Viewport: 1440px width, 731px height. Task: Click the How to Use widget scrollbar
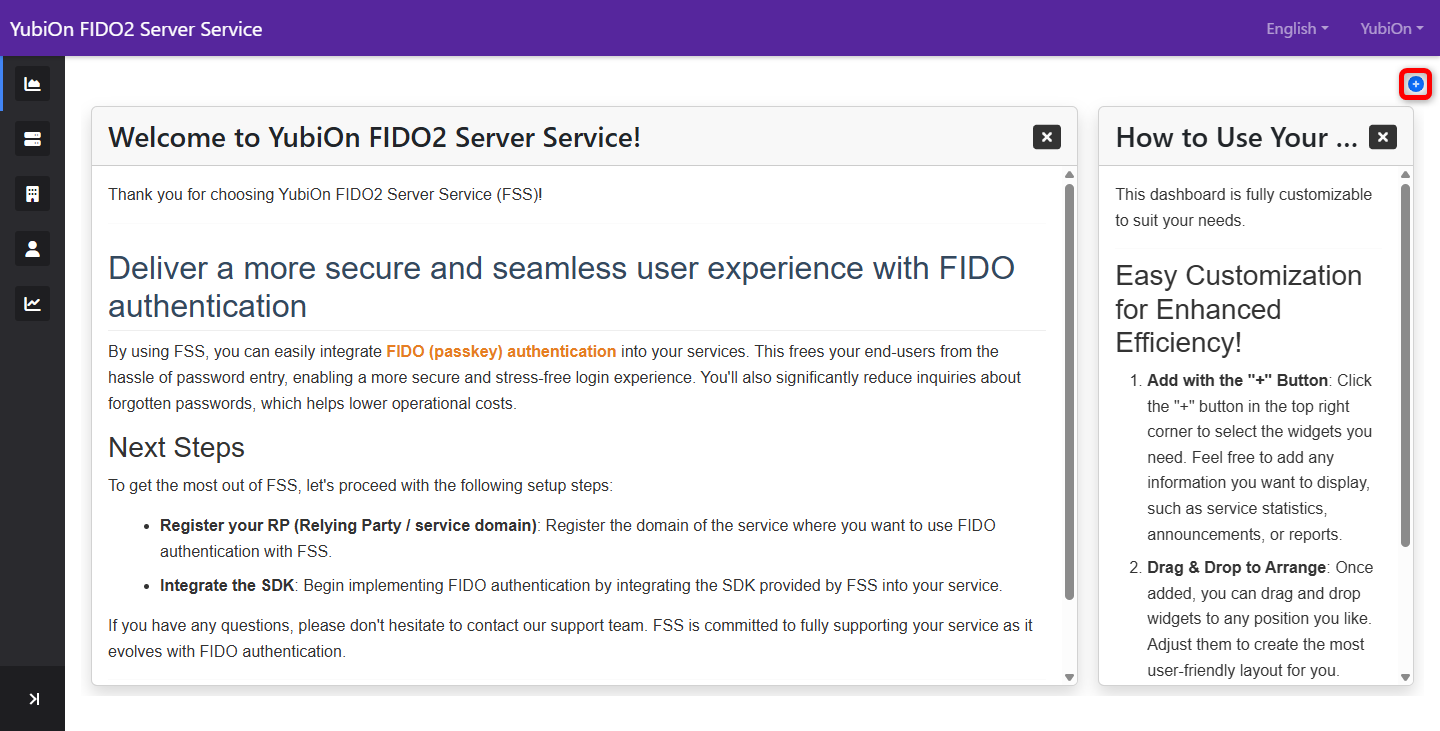[1405, 365]
